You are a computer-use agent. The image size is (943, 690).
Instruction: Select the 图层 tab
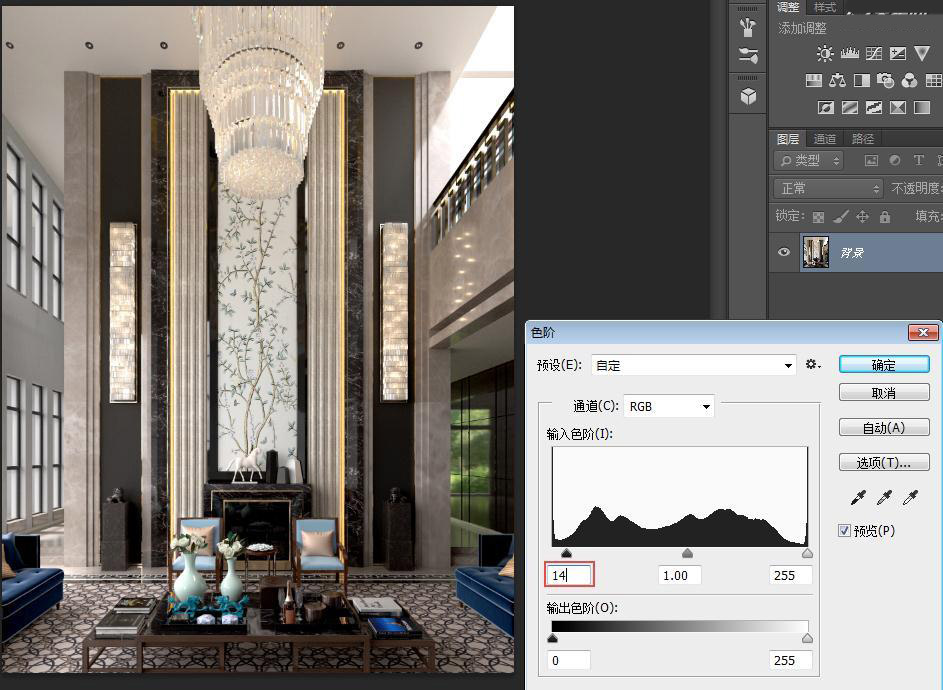click(x=788, y=139)
